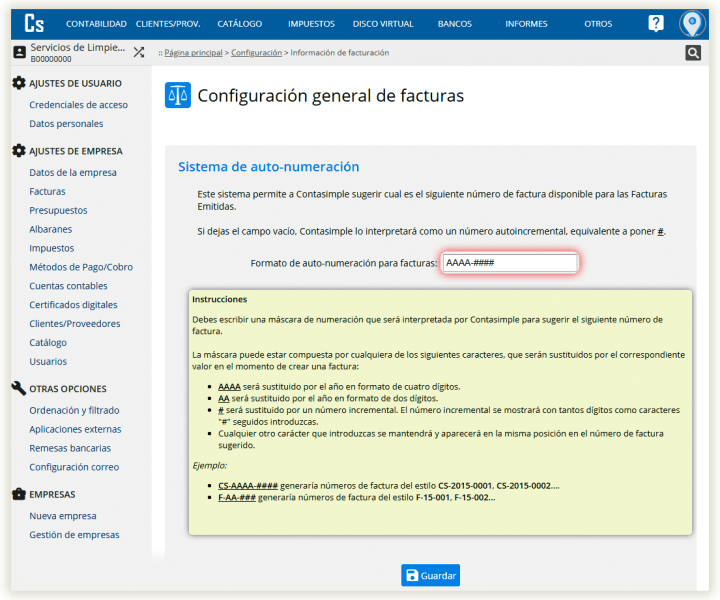Open the Contabilidad menu
The height and width of the screenshot is (600, 720).
tap(96, 24)
